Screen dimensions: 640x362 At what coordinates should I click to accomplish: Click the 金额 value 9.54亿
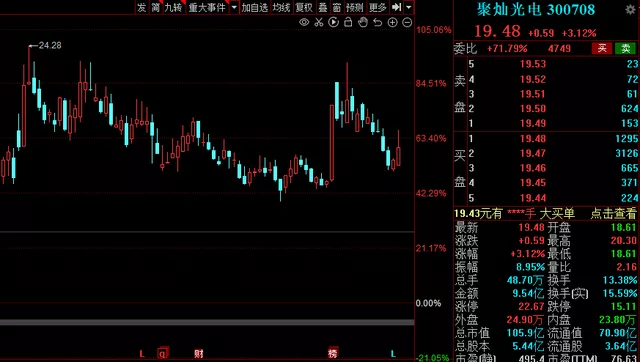529,293
